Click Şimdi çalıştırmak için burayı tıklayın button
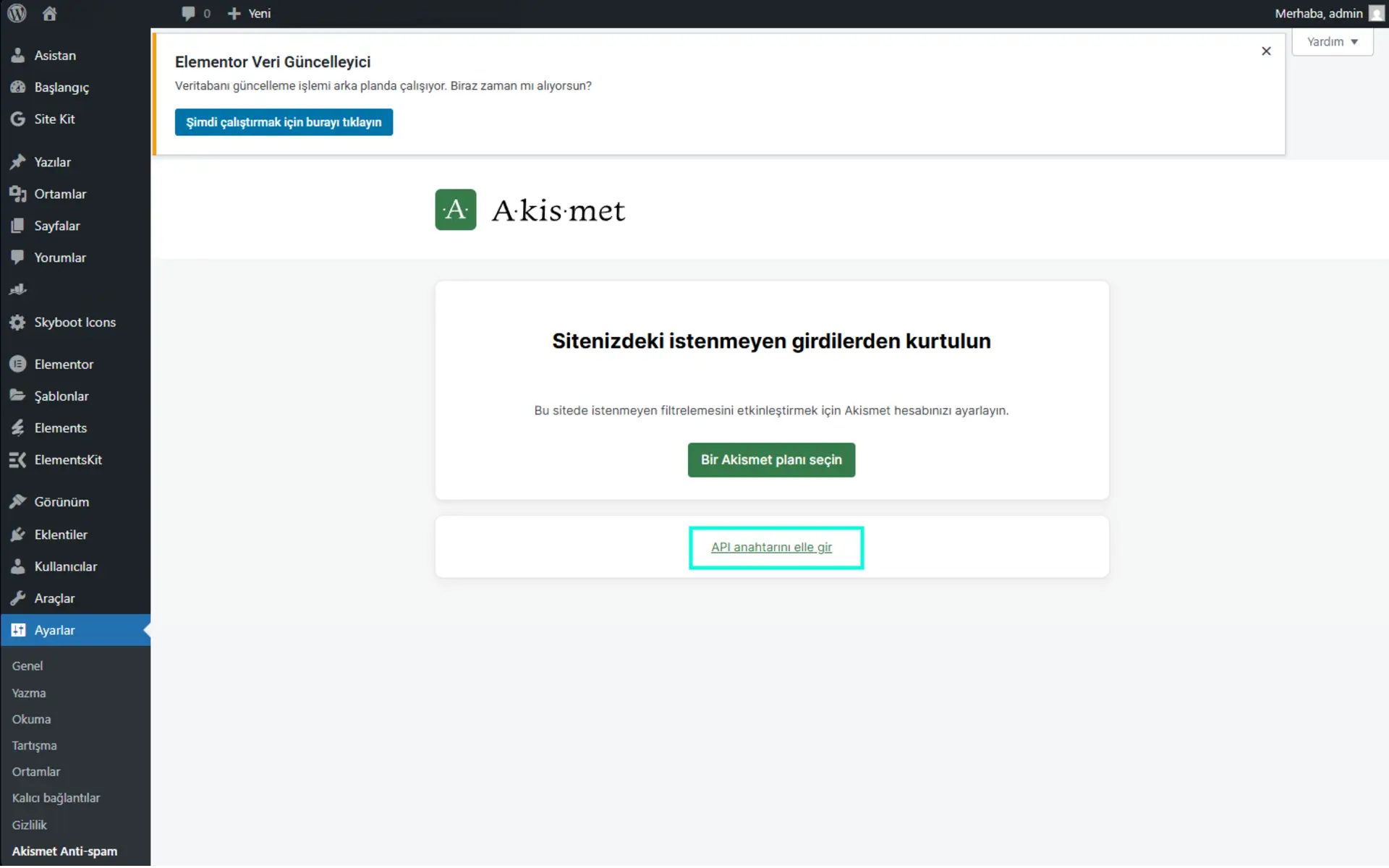 click(284, 122)
